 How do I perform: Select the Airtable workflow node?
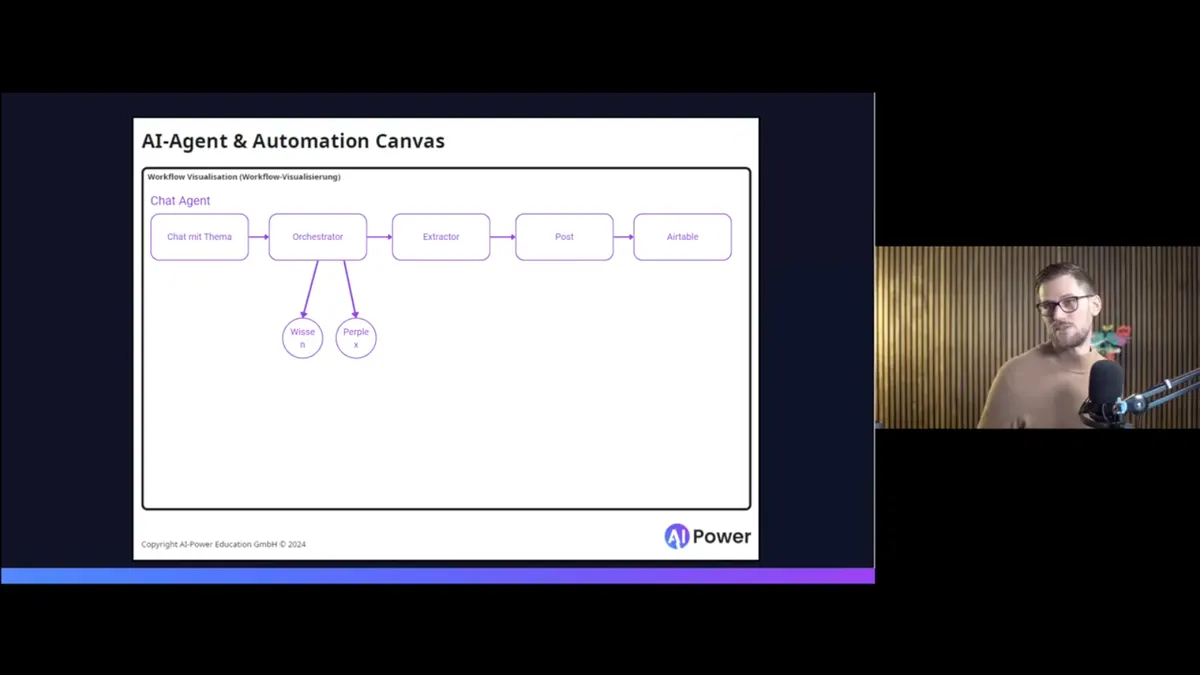[x=683, y=237]
